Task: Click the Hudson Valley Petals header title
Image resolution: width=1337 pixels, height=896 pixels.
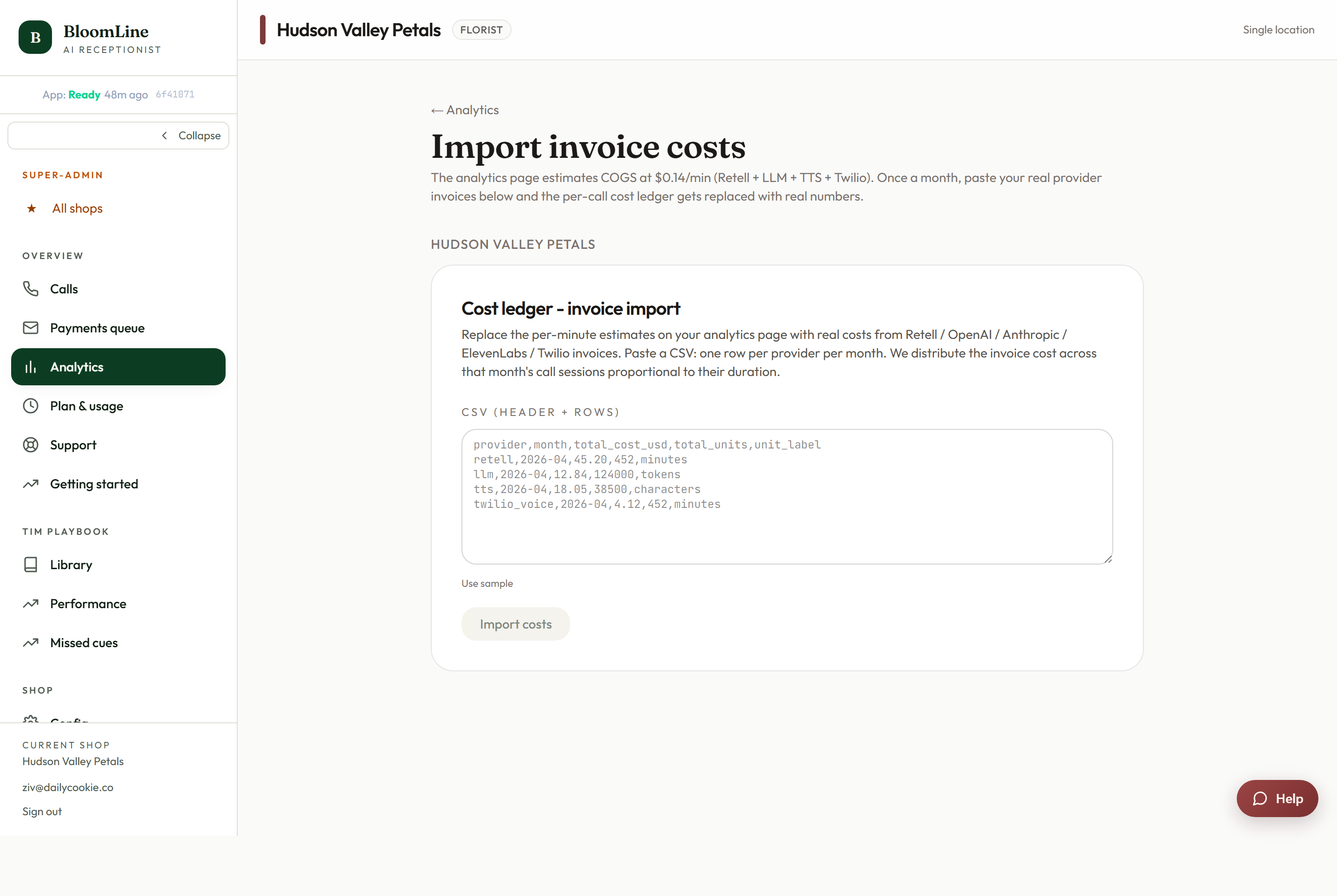Action: pos(358,30)
